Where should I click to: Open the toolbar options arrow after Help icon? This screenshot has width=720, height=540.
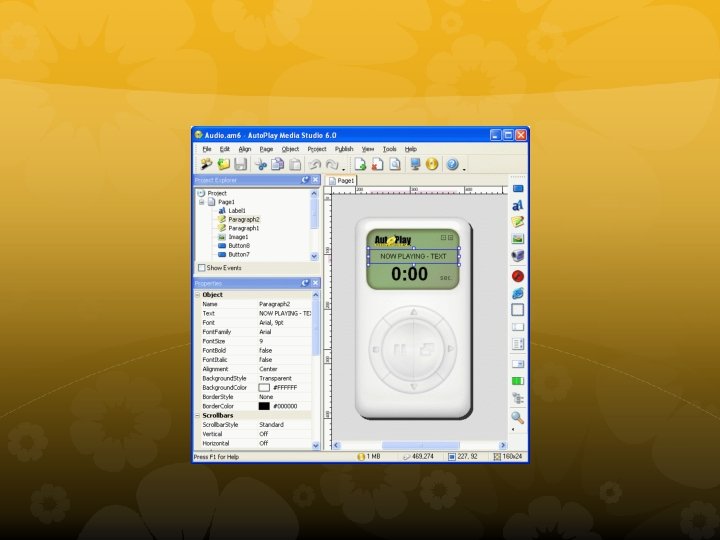click(x=464, y=169)
